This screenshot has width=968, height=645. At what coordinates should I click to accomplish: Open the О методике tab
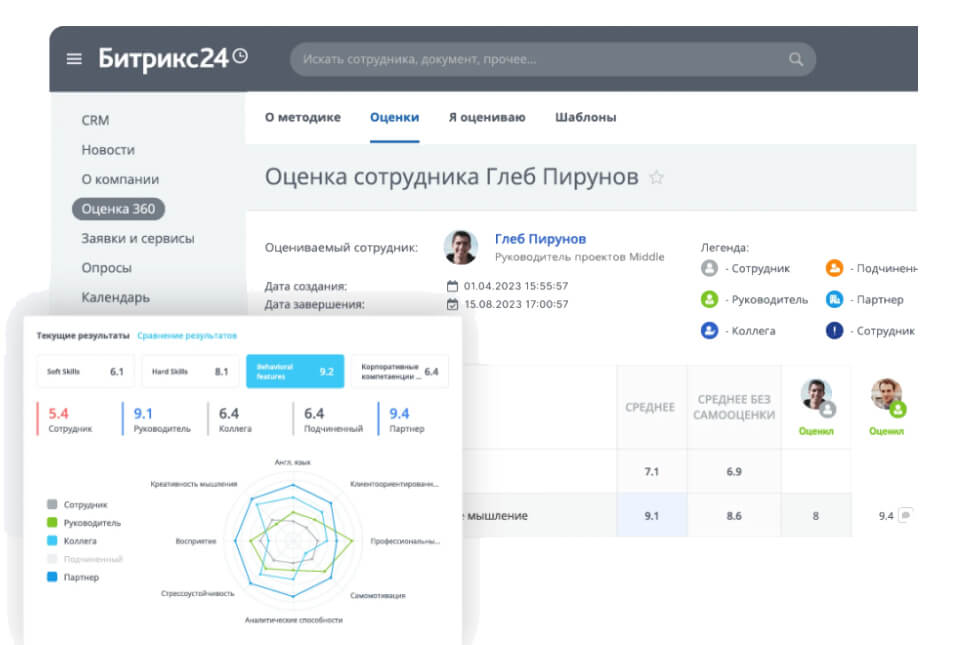[x=302, y=117]
